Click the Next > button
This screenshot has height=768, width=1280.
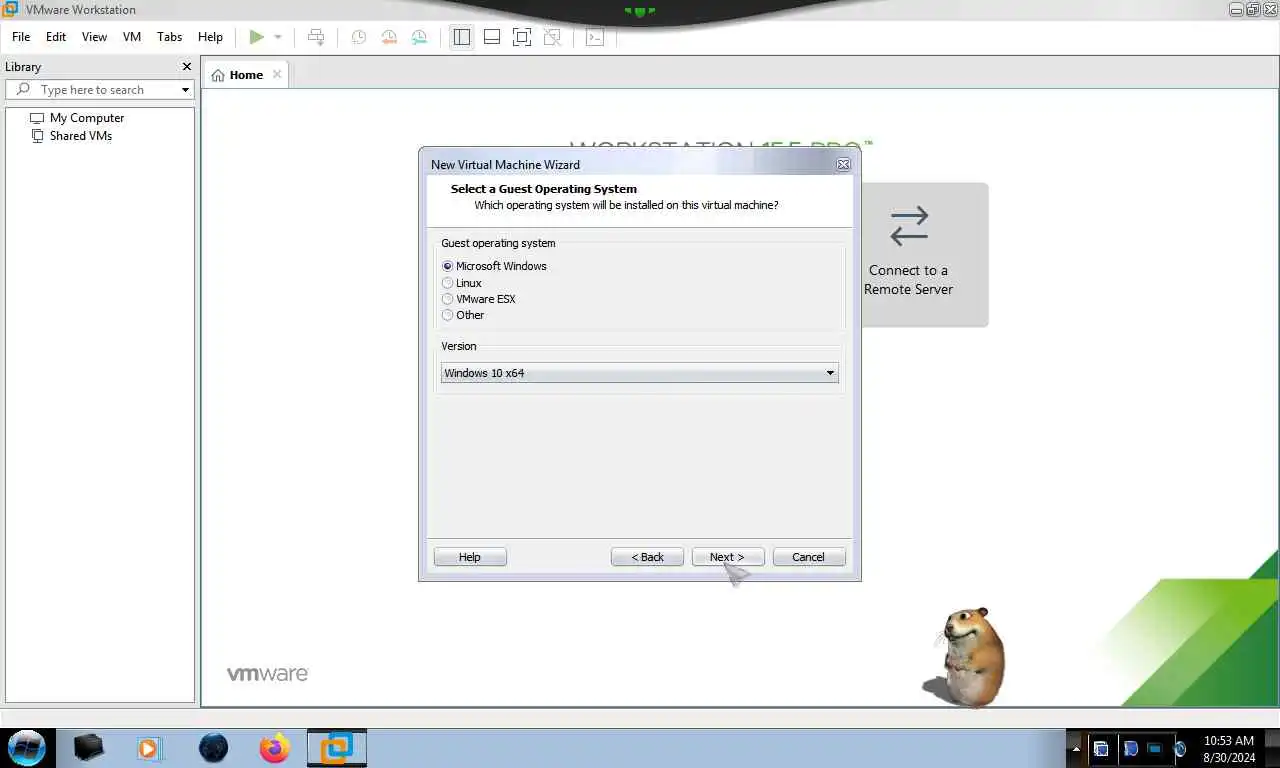coord(728,557)
